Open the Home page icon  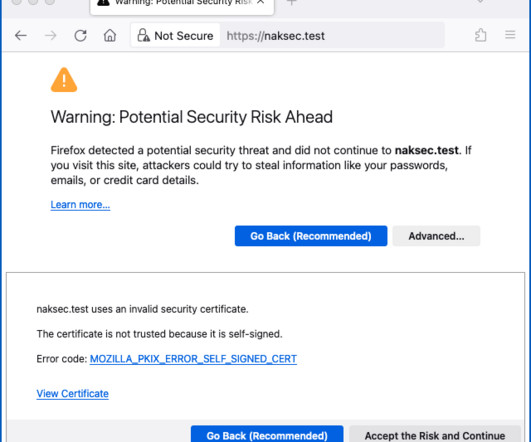click(110, 35)
